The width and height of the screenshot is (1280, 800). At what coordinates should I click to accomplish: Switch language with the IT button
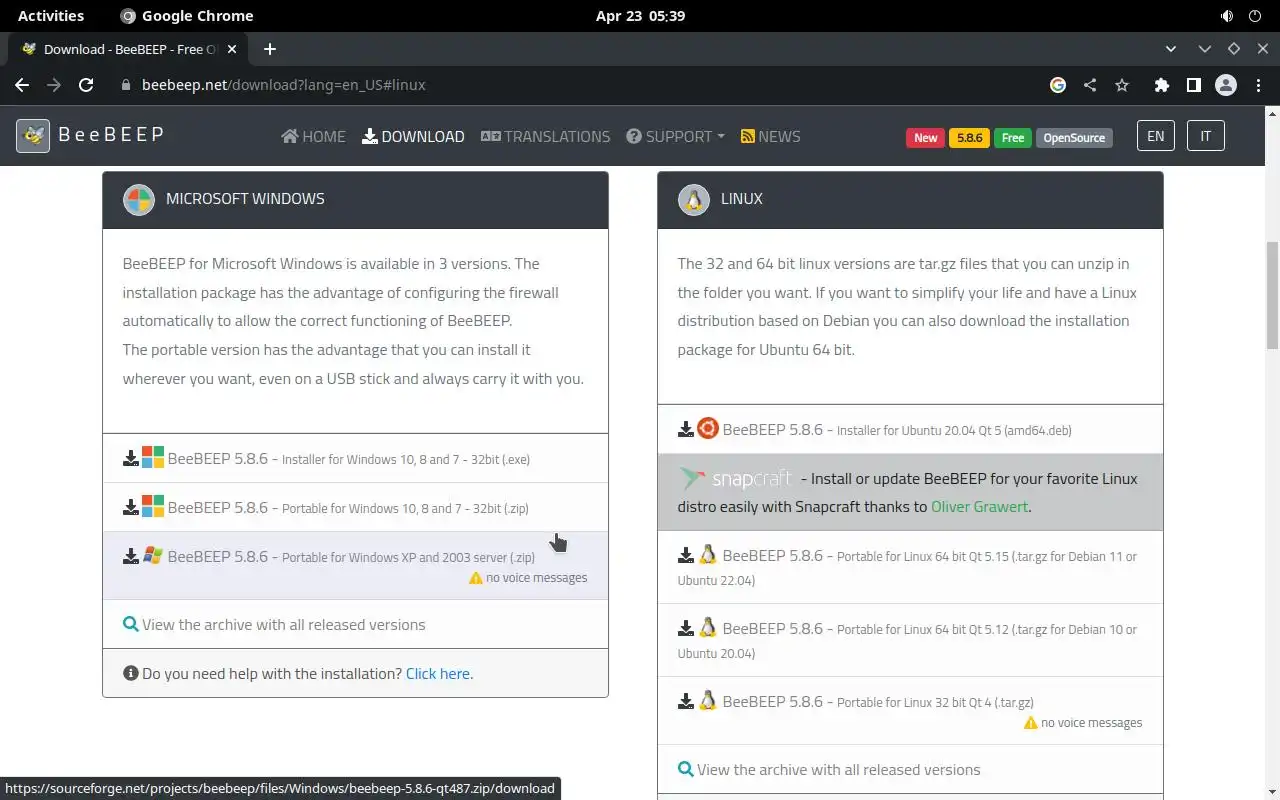[x=1206, y=136]
